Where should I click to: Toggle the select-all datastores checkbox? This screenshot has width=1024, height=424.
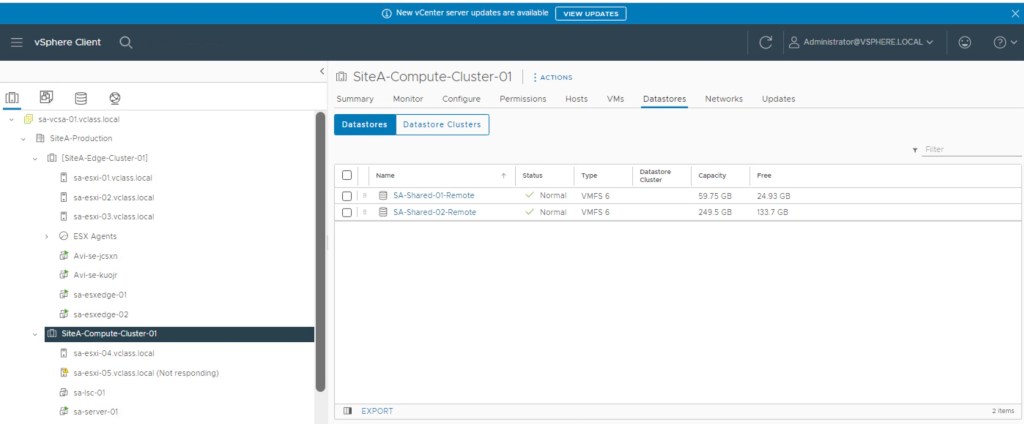(x=347, y=175)
